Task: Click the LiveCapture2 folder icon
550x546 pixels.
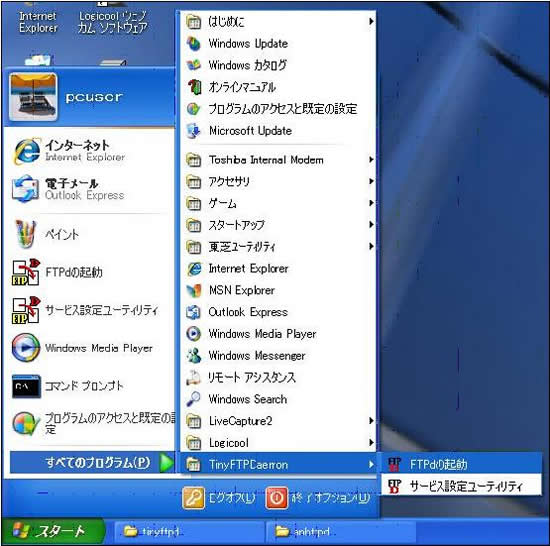Action: click(193, 421)
